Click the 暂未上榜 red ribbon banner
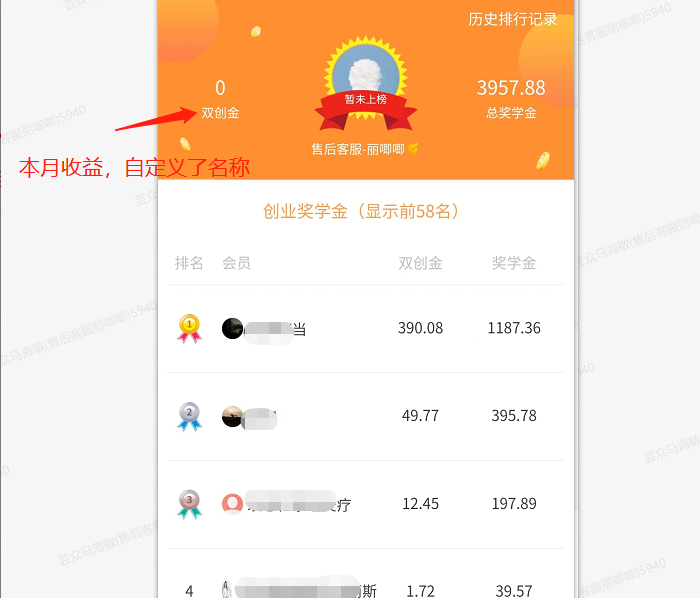 [366, 109]
